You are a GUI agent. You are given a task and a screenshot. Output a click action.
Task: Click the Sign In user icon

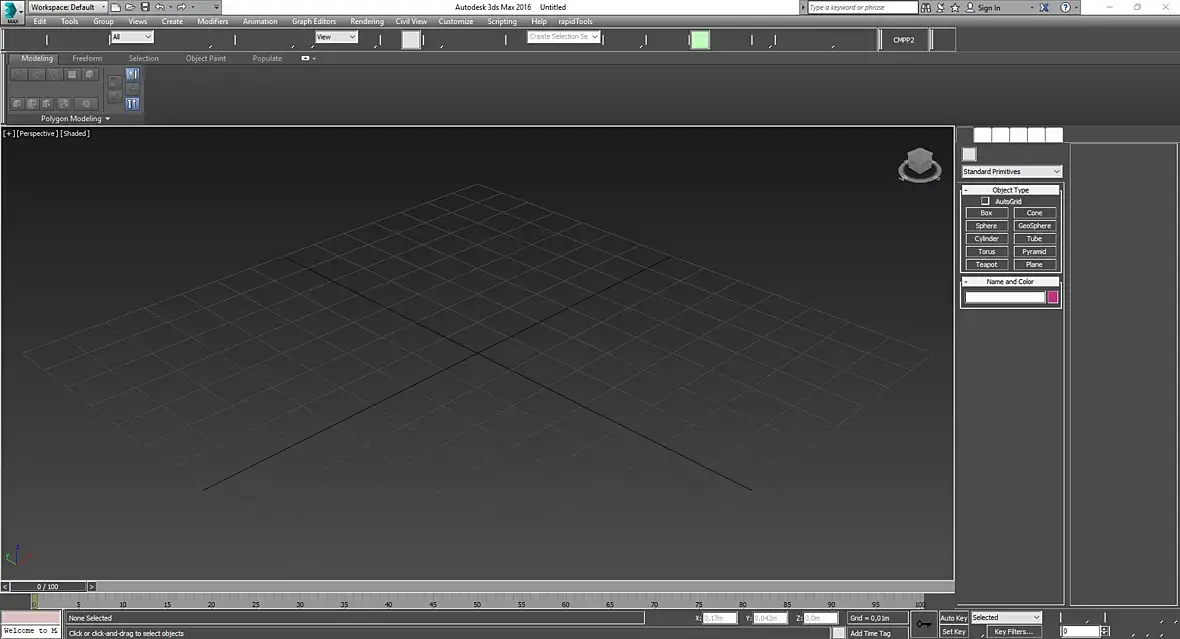(x=970, y=8)
